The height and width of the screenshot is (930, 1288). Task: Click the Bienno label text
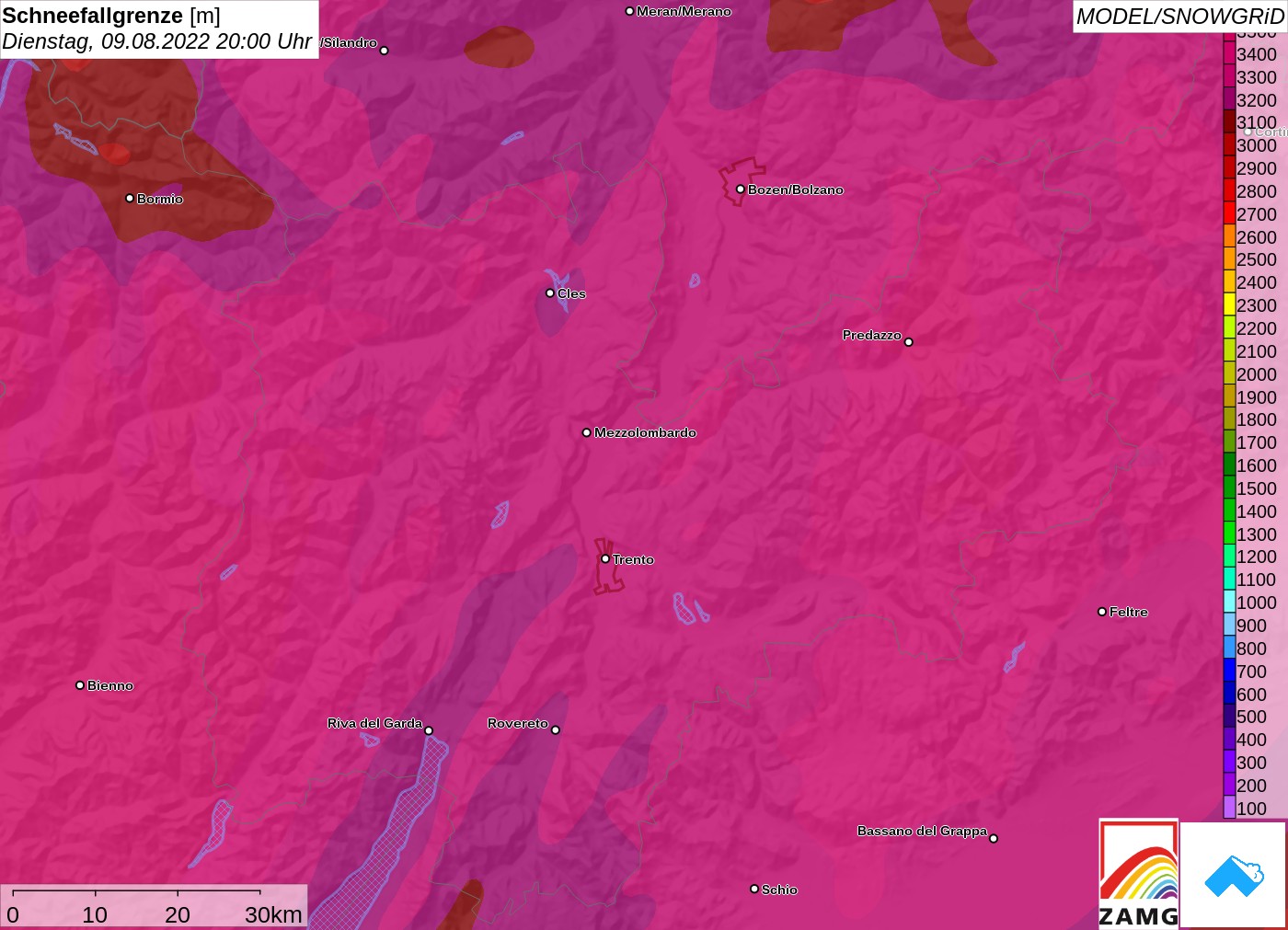pyautogui.click(x=110, y=685)
